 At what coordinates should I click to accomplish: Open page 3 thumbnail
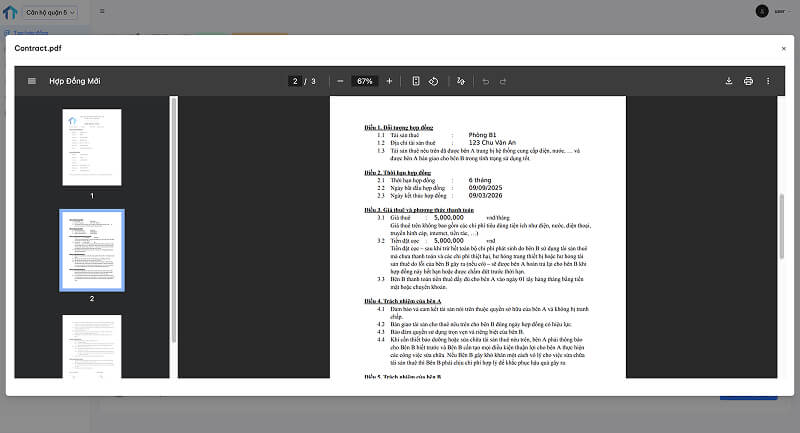pos(92,346)
